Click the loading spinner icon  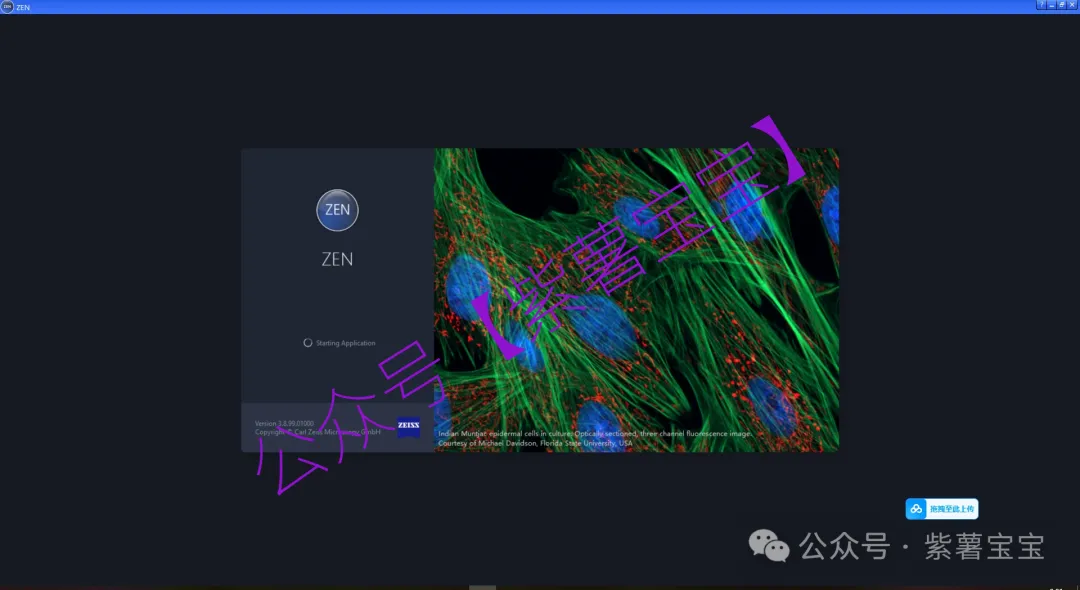click(308, 343)
